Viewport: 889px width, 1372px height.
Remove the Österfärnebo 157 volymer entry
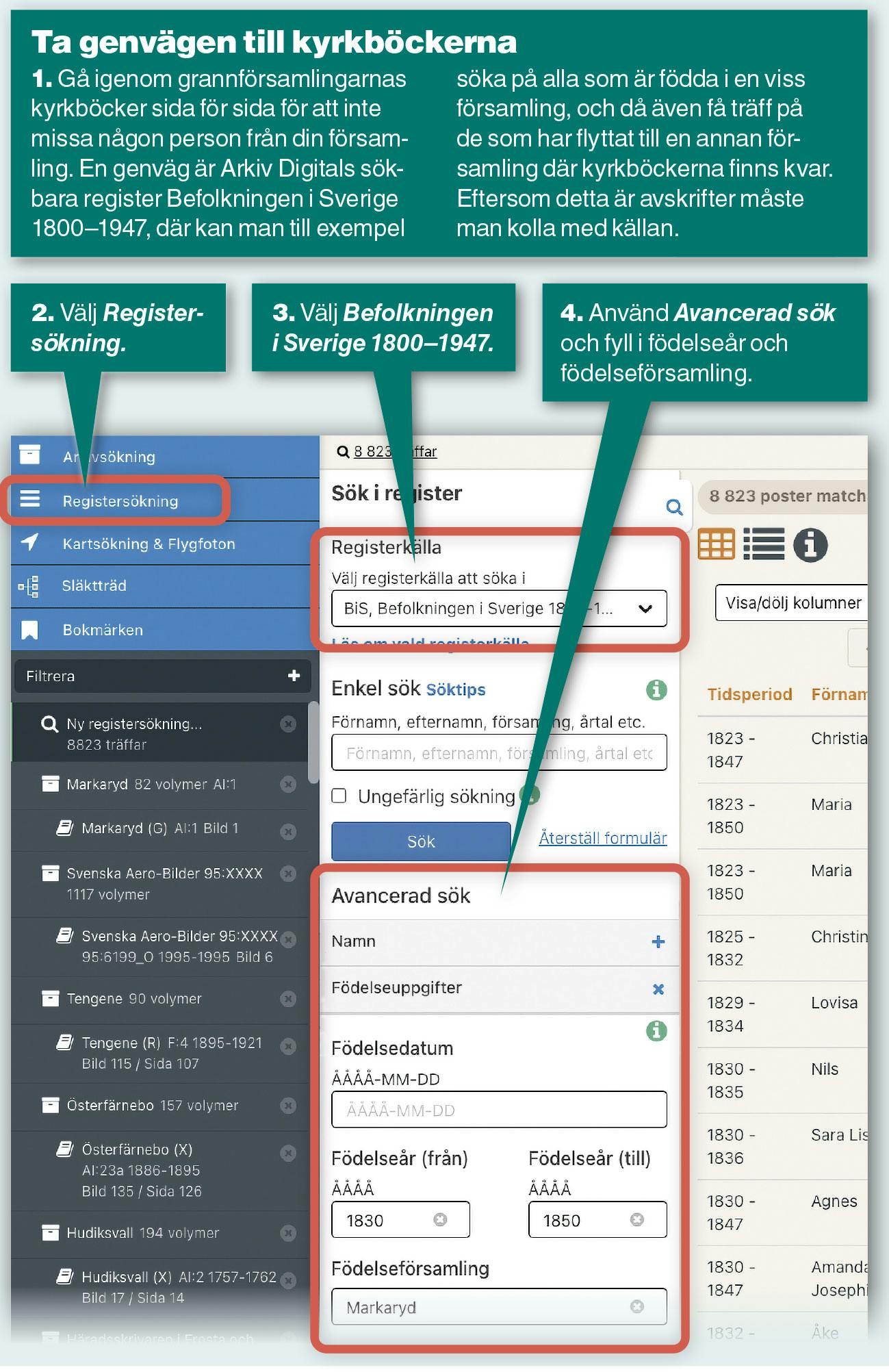pyautogui.click(x=289, y=1106)
